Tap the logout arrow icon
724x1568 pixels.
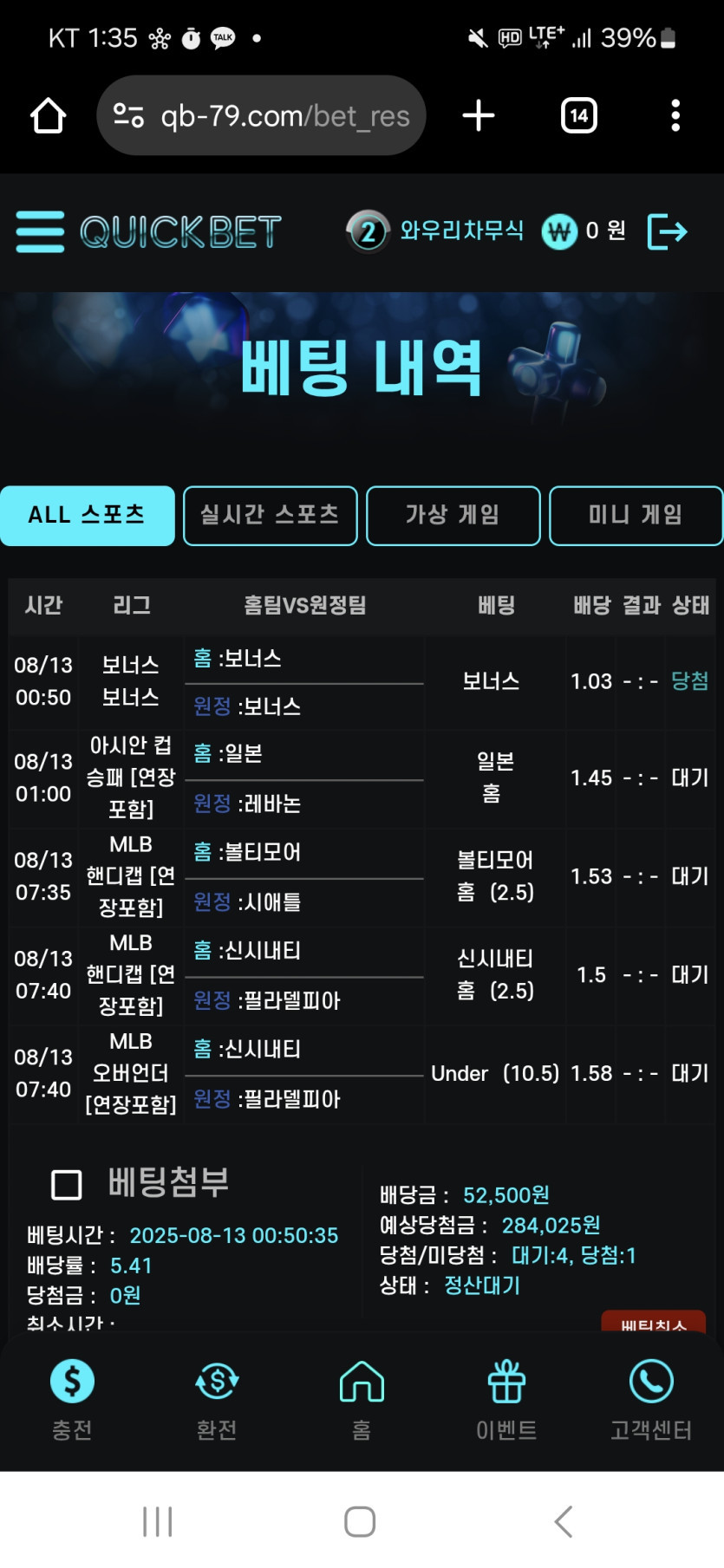click(668, 231)
